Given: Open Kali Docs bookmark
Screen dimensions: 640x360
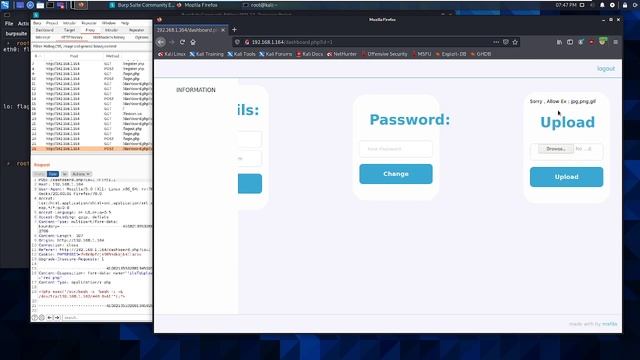Looking at the screenshot, I should pos(309,54).
